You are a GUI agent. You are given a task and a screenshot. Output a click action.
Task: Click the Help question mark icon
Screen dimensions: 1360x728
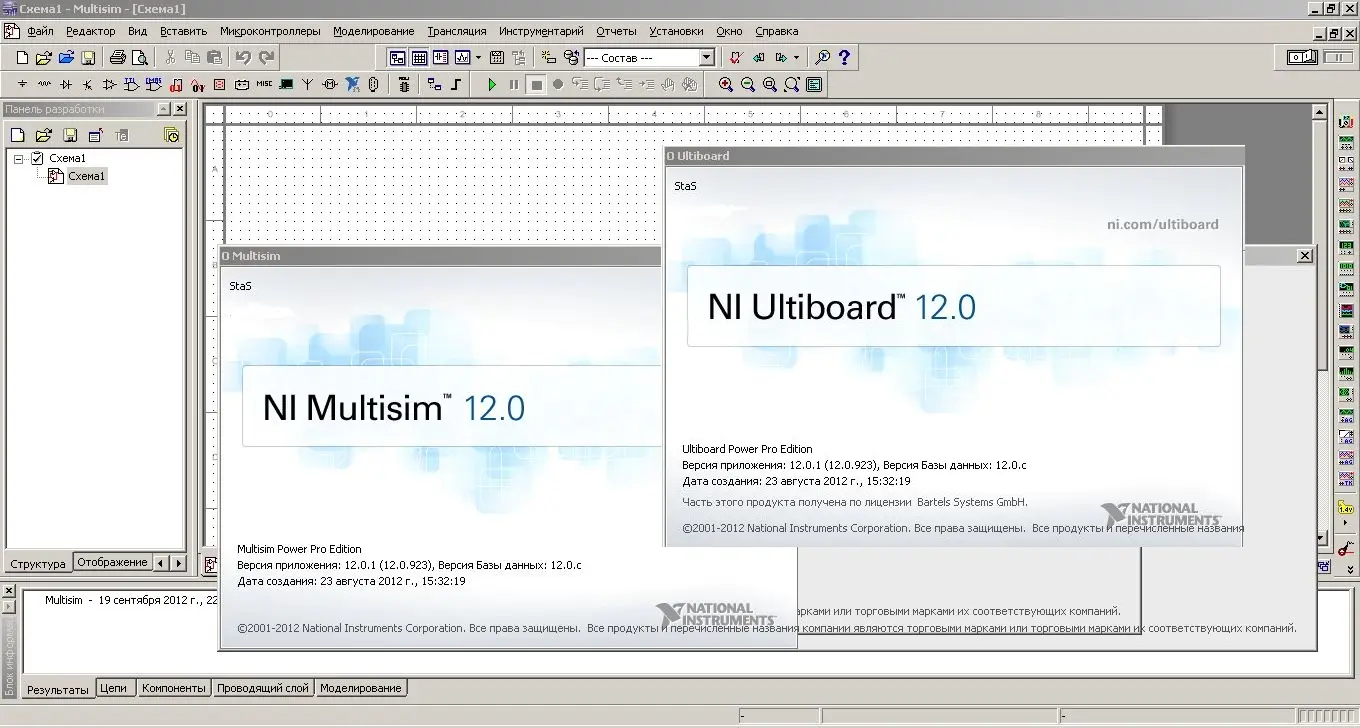point(844,58)
